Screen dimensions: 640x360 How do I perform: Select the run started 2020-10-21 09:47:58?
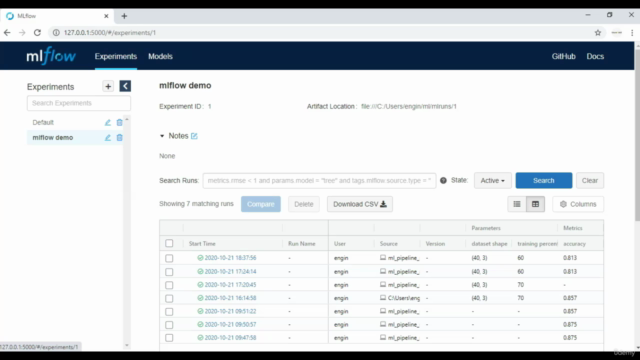(x=169, y=338)
